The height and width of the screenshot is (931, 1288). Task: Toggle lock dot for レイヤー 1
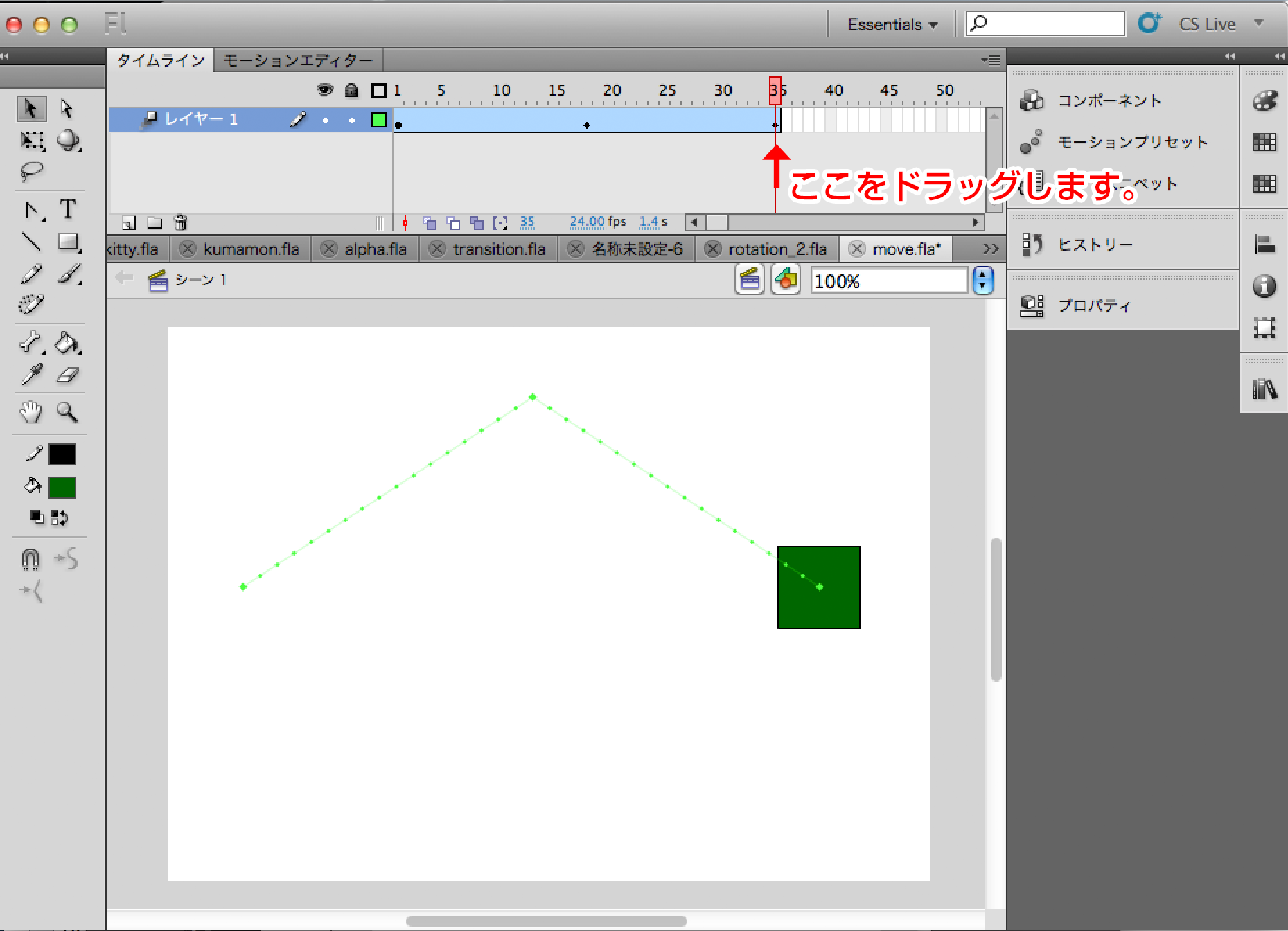coord(352,121)
